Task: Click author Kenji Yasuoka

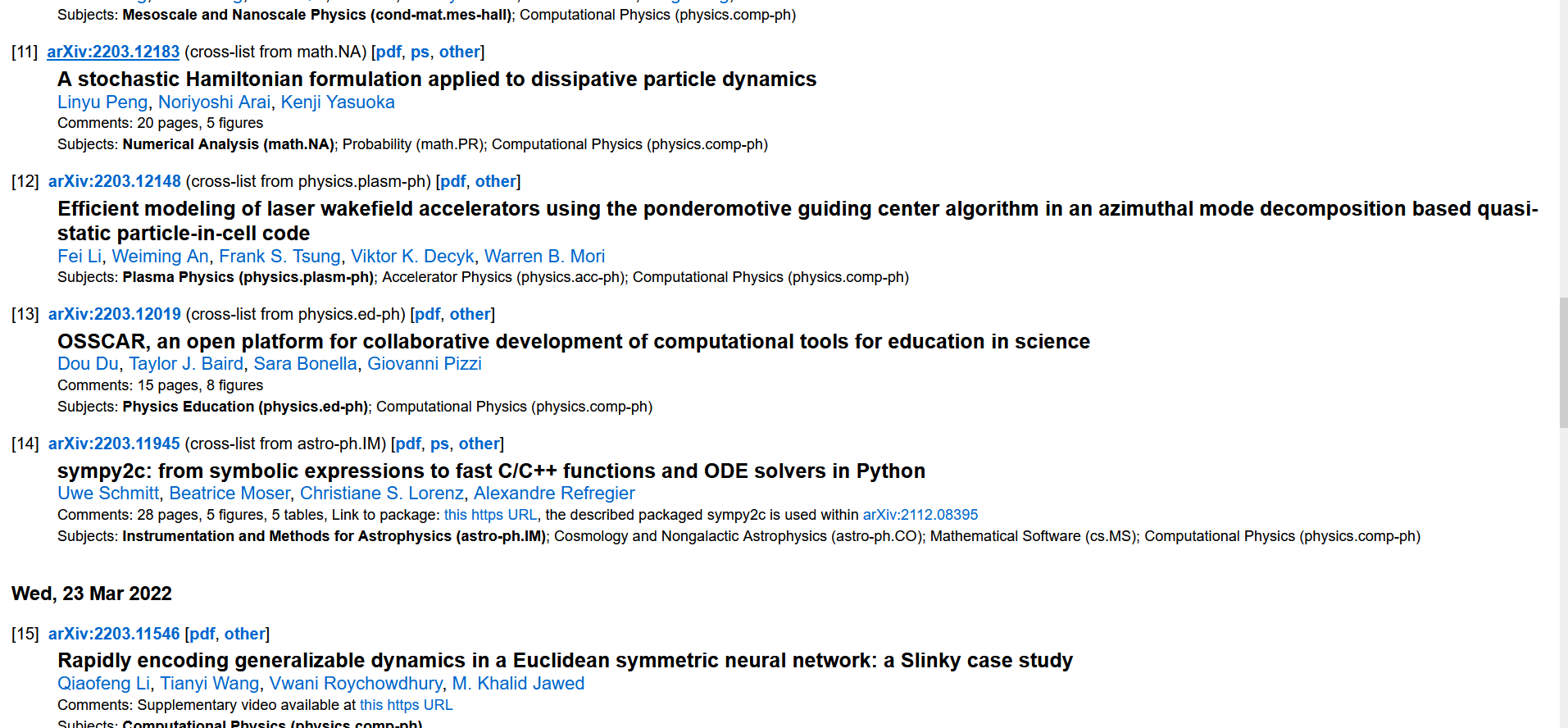Action: point(338,102)
